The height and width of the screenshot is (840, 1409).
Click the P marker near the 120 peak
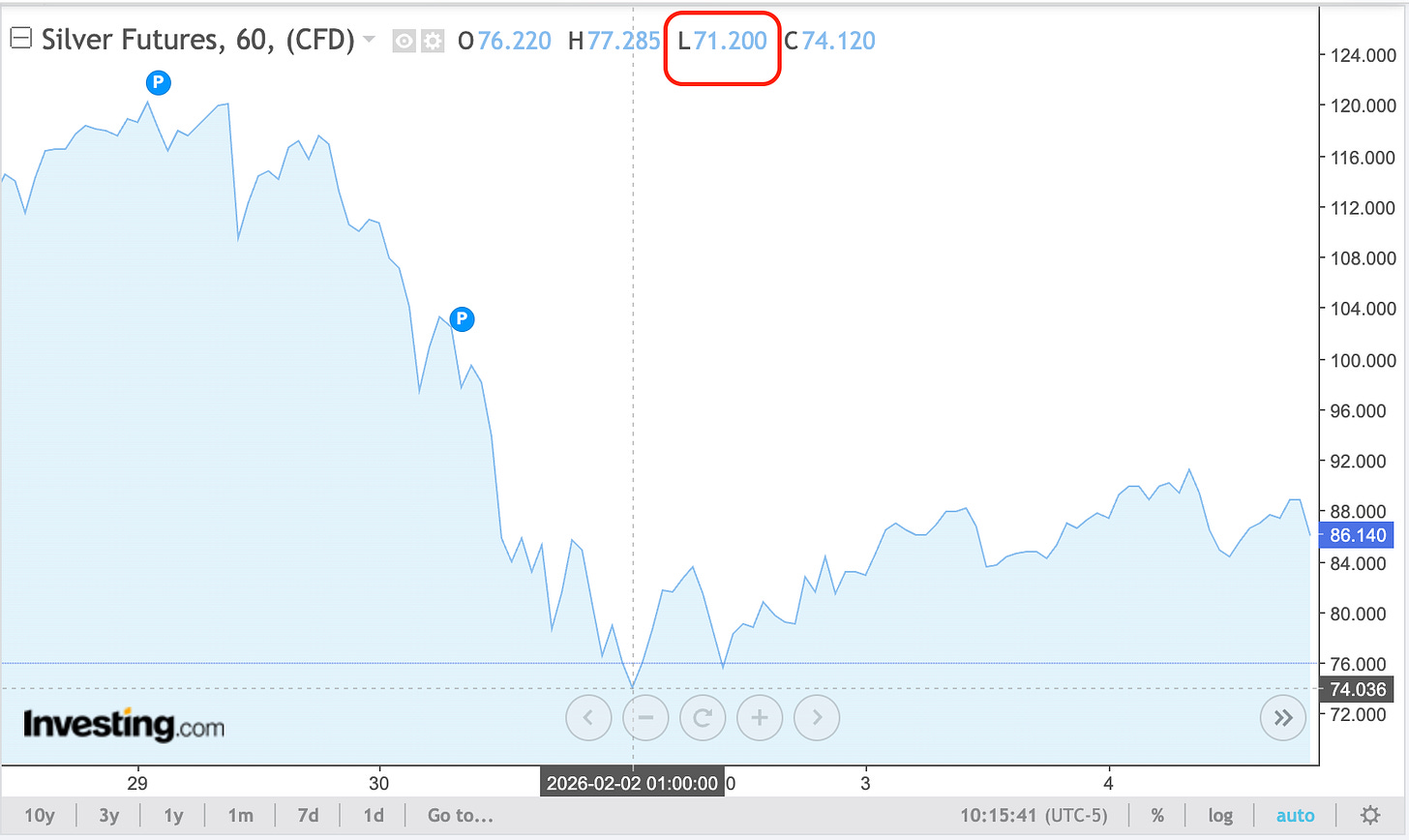click(x=158, y=82)
